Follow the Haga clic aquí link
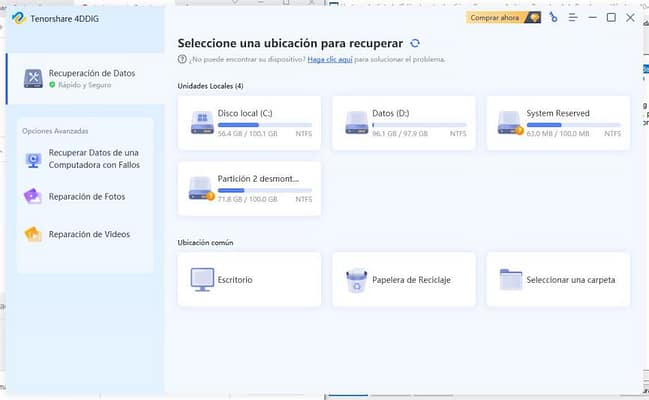This screenshot has width=649, height=400. (329, 59)
